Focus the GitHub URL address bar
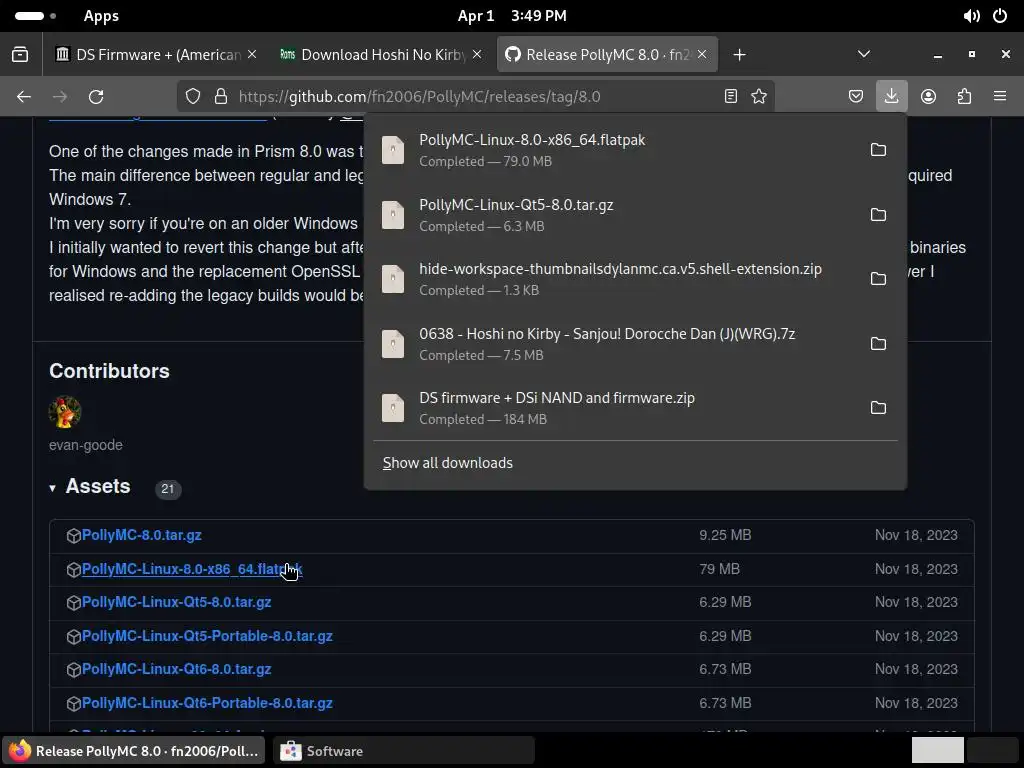Viewport: 1024px width, 768px height. pos(475,97)
